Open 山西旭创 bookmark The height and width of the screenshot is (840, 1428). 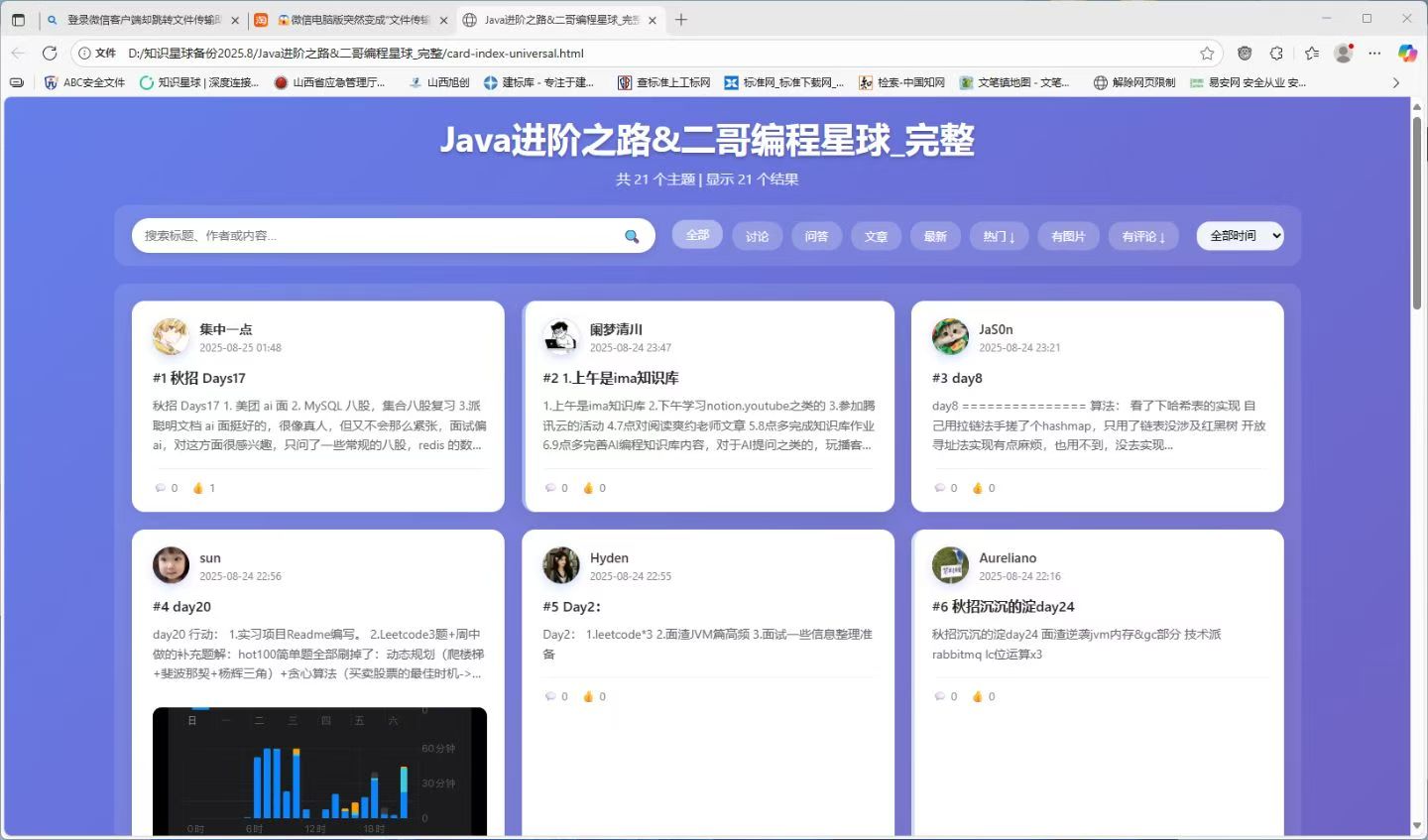438,83
